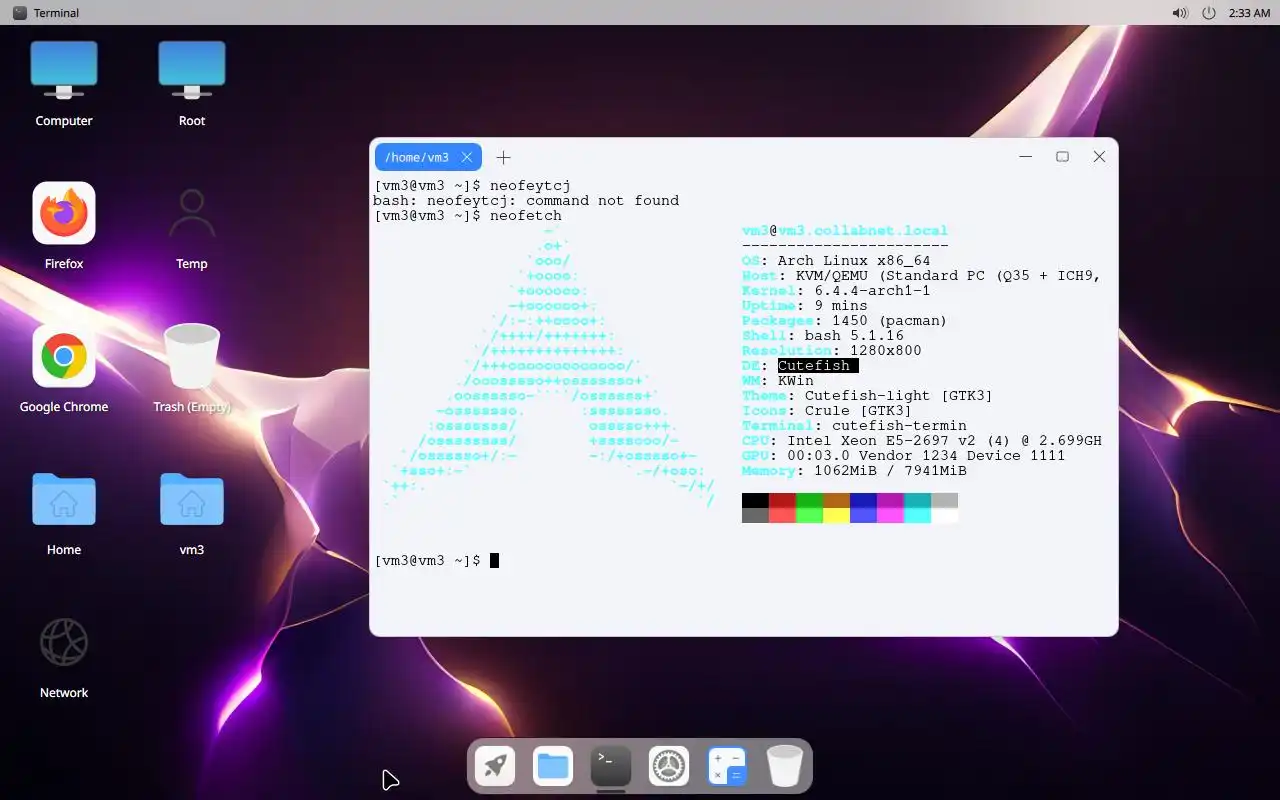Click the '9 mins' uptime value

pos(841,306)
